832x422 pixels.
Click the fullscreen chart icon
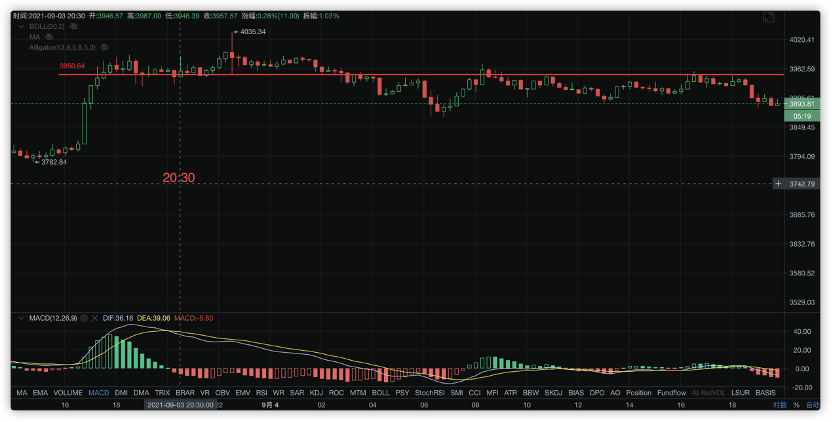[768, 17]
